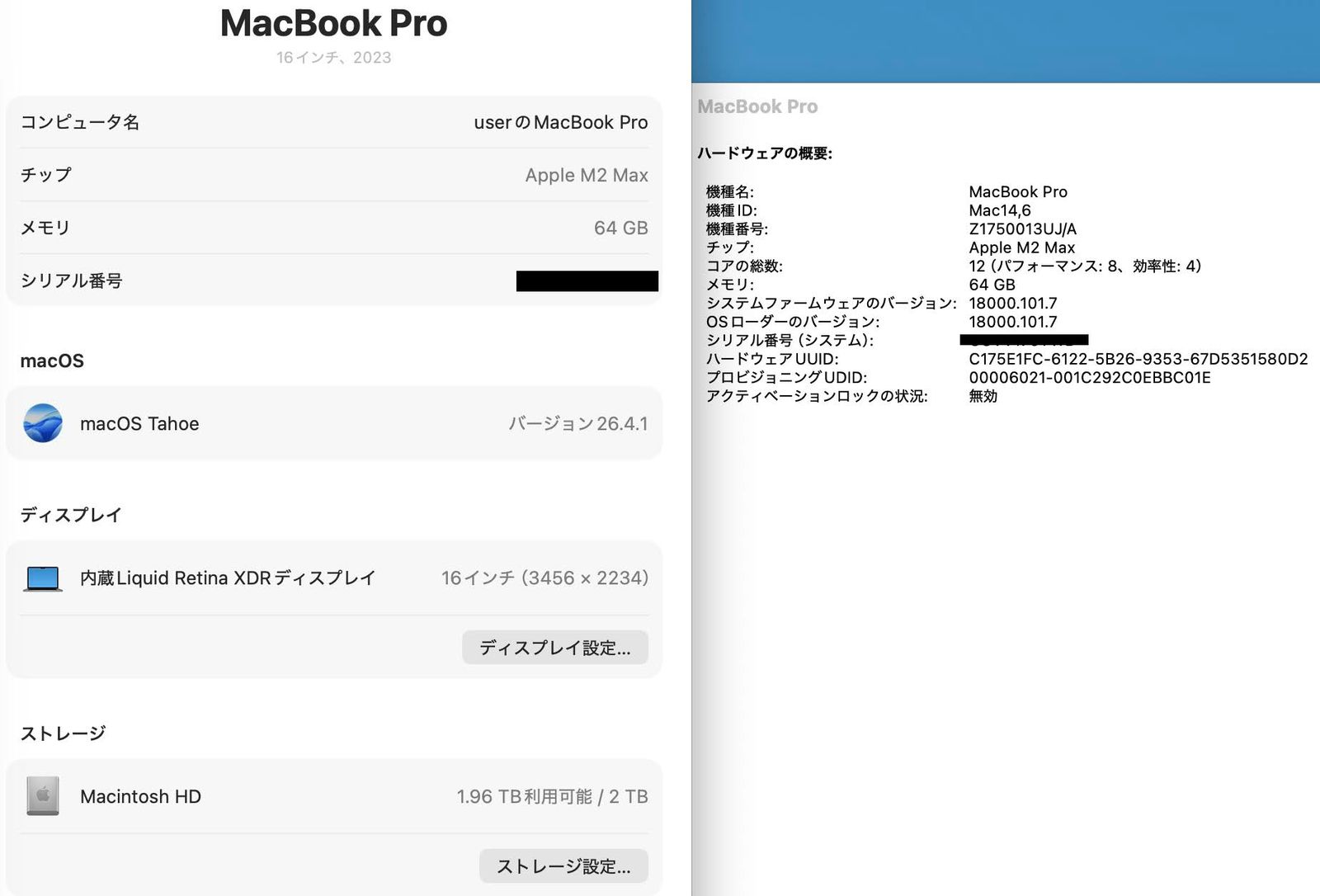Viewport: 1320px width, 896px height.
Task: Select the コアの総数 value 12 cores
Action: [1085, 266]
